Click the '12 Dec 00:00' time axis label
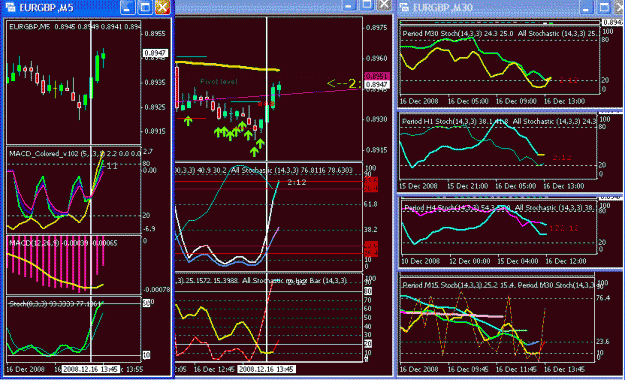The image size is (625, 380). 470,261
